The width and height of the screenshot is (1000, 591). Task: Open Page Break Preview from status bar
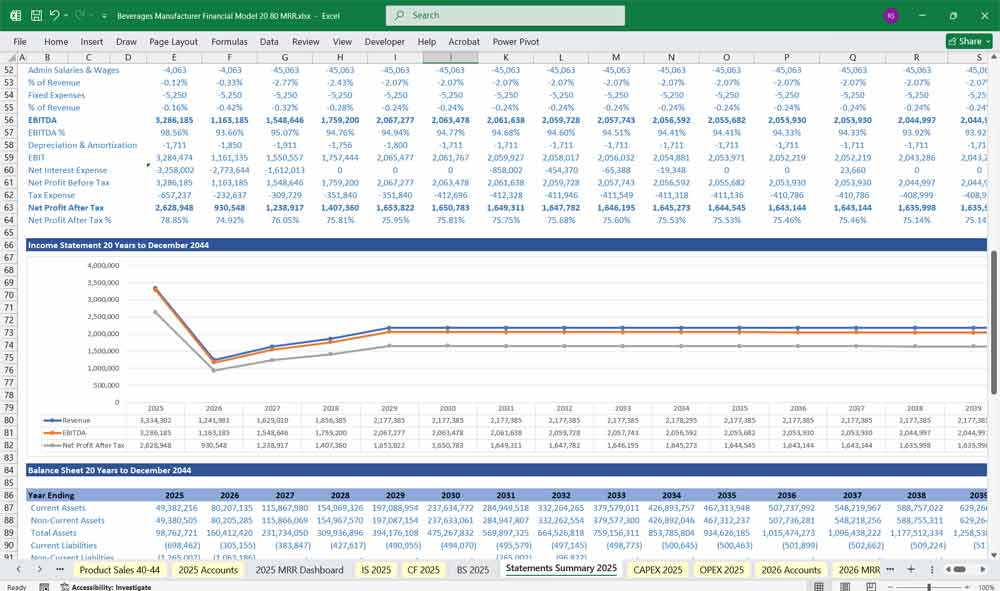click(872, 585)
